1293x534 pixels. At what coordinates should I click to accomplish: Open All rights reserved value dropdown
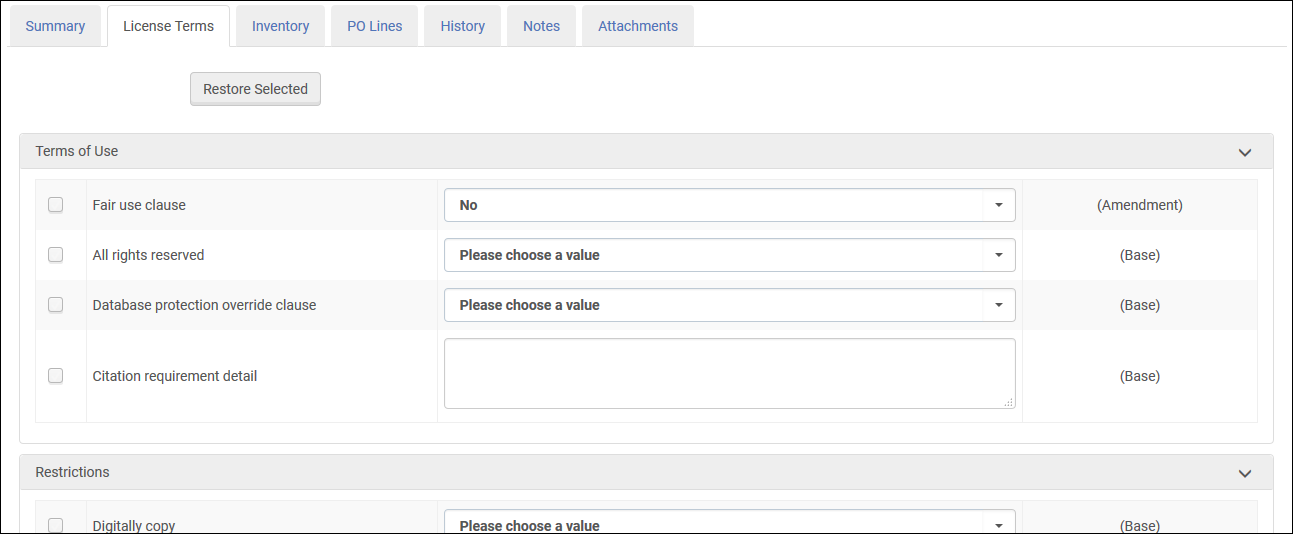coord(730,255)
